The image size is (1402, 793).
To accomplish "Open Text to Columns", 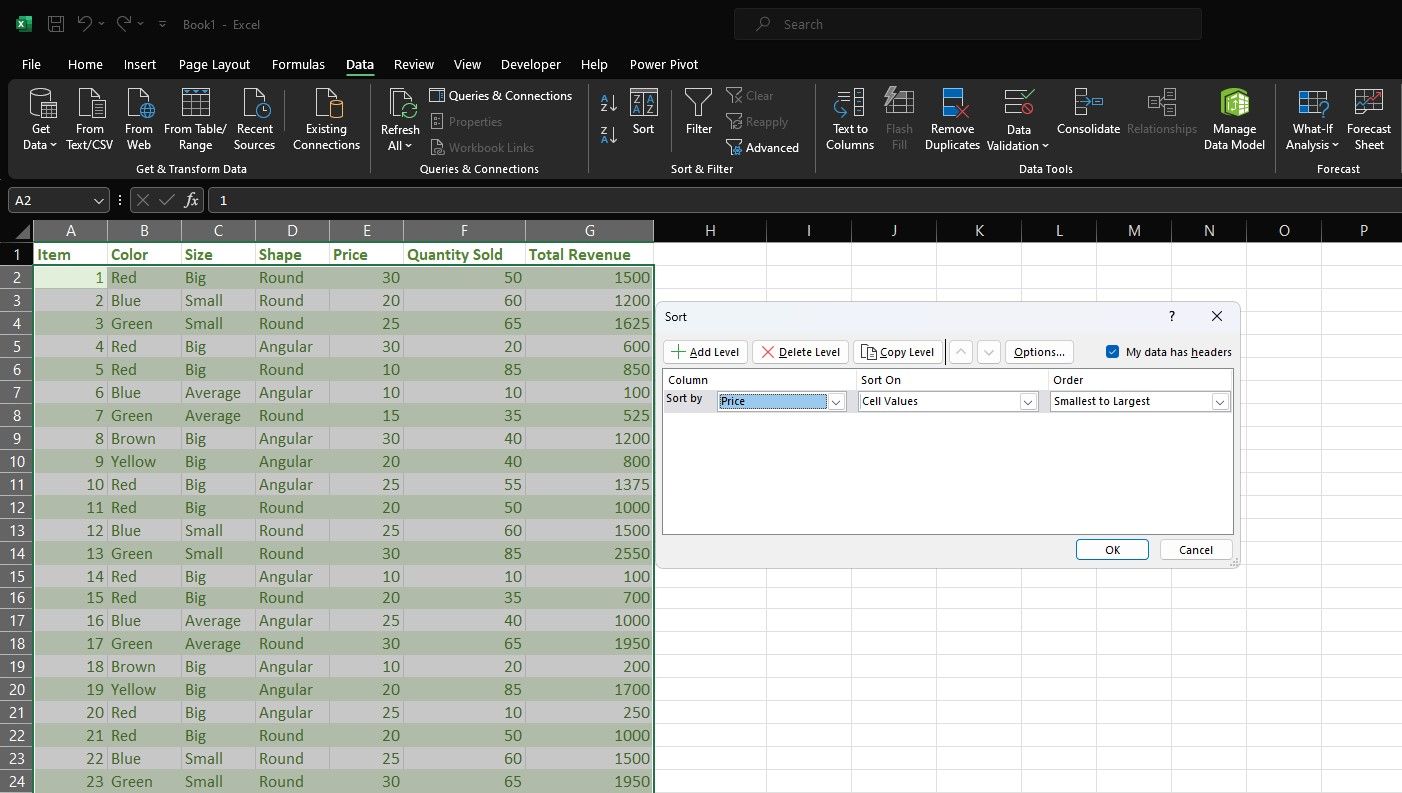I will click(x=848, y=118).
